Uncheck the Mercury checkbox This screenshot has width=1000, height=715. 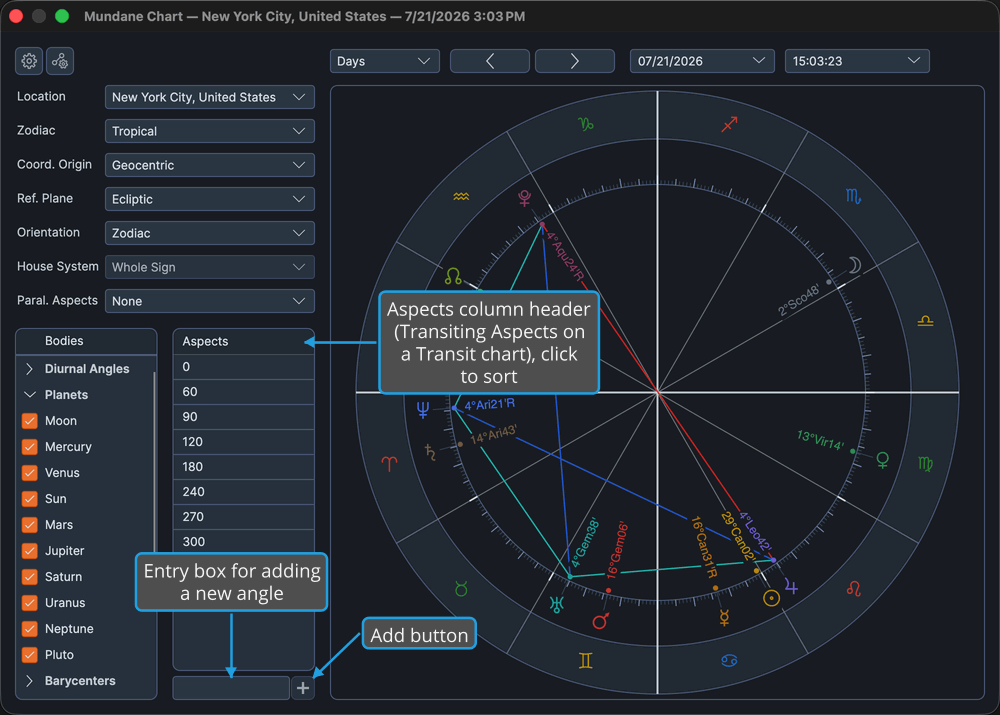pos(29,447)
